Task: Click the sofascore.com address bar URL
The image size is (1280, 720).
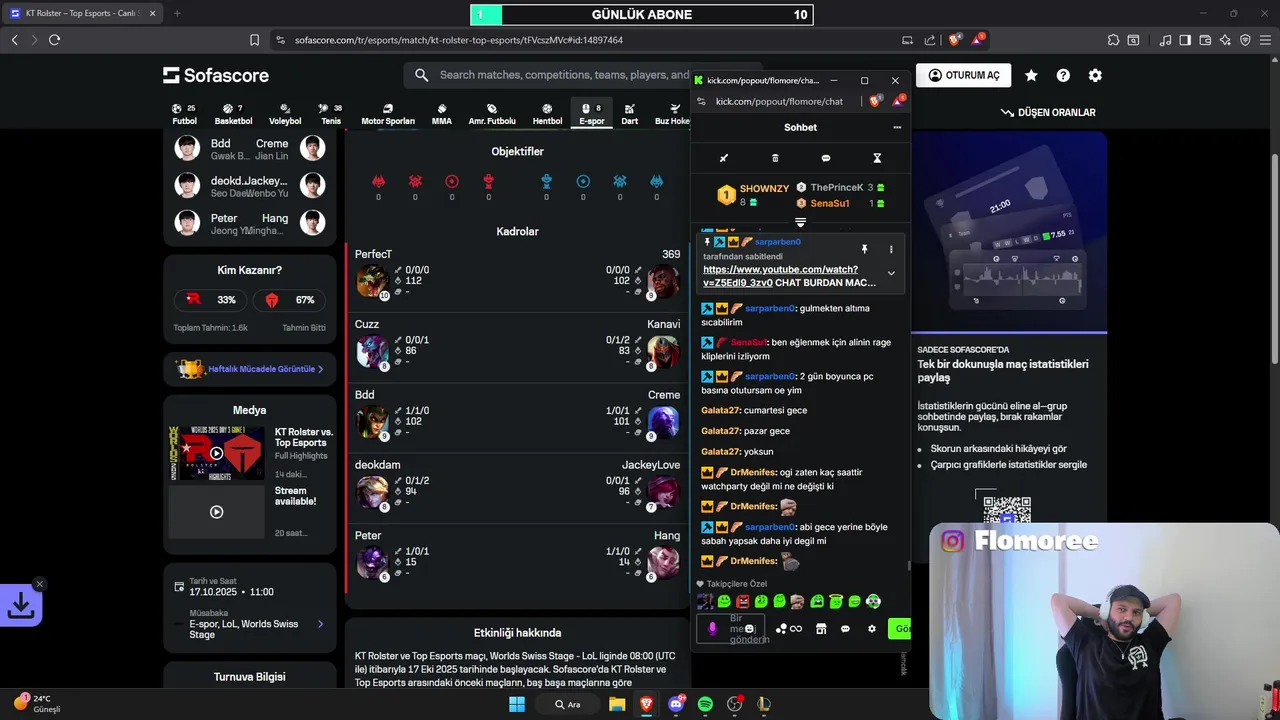Action: click(459, 40)
